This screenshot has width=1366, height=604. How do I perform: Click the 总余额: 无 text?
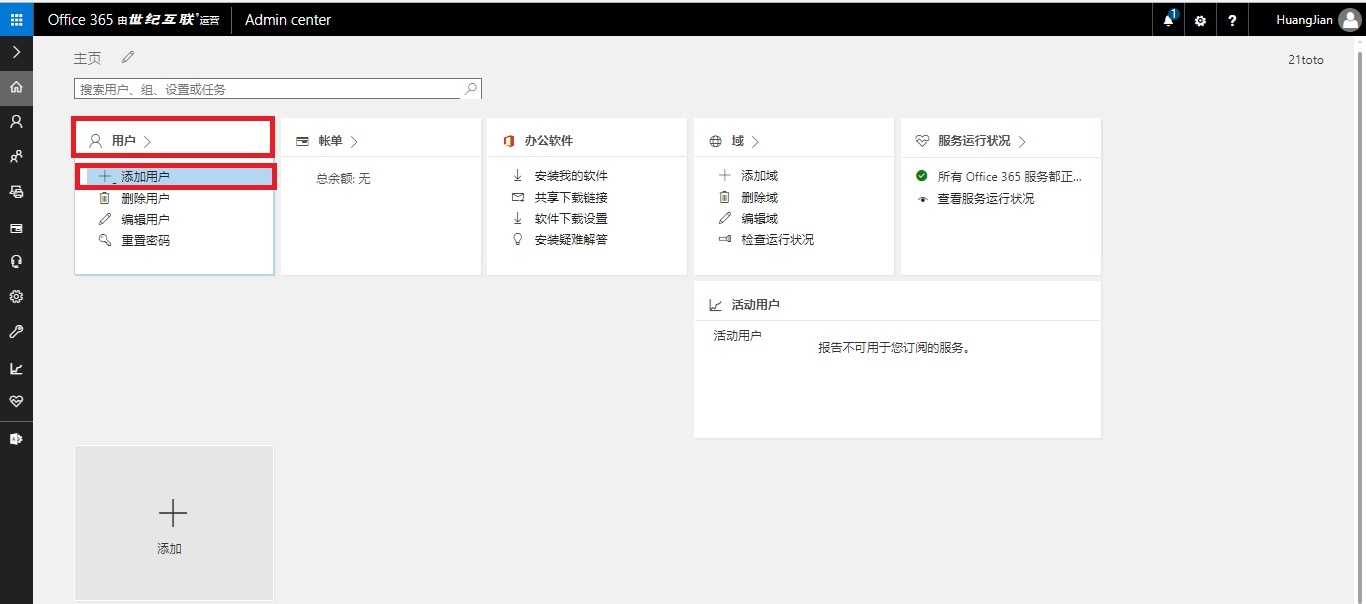[343, 178]
